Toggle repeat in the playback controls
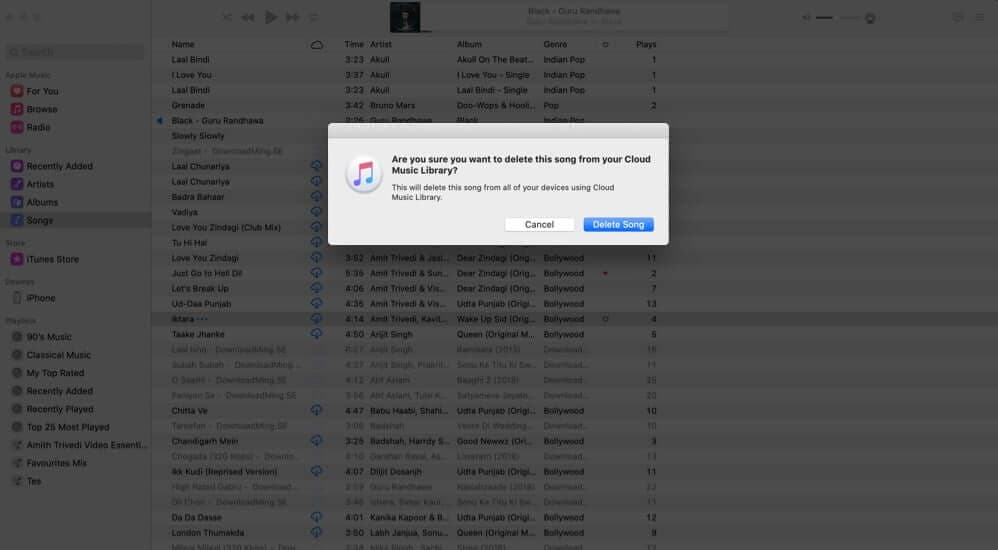 pos(314,17)
